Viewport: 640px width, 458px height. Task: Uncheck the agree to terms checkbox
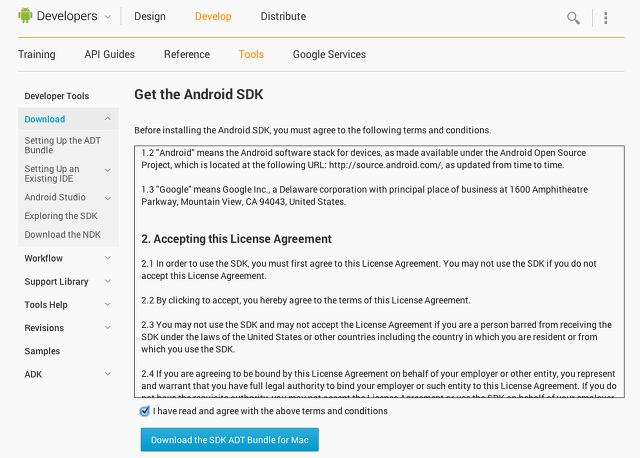click(144, 411)
